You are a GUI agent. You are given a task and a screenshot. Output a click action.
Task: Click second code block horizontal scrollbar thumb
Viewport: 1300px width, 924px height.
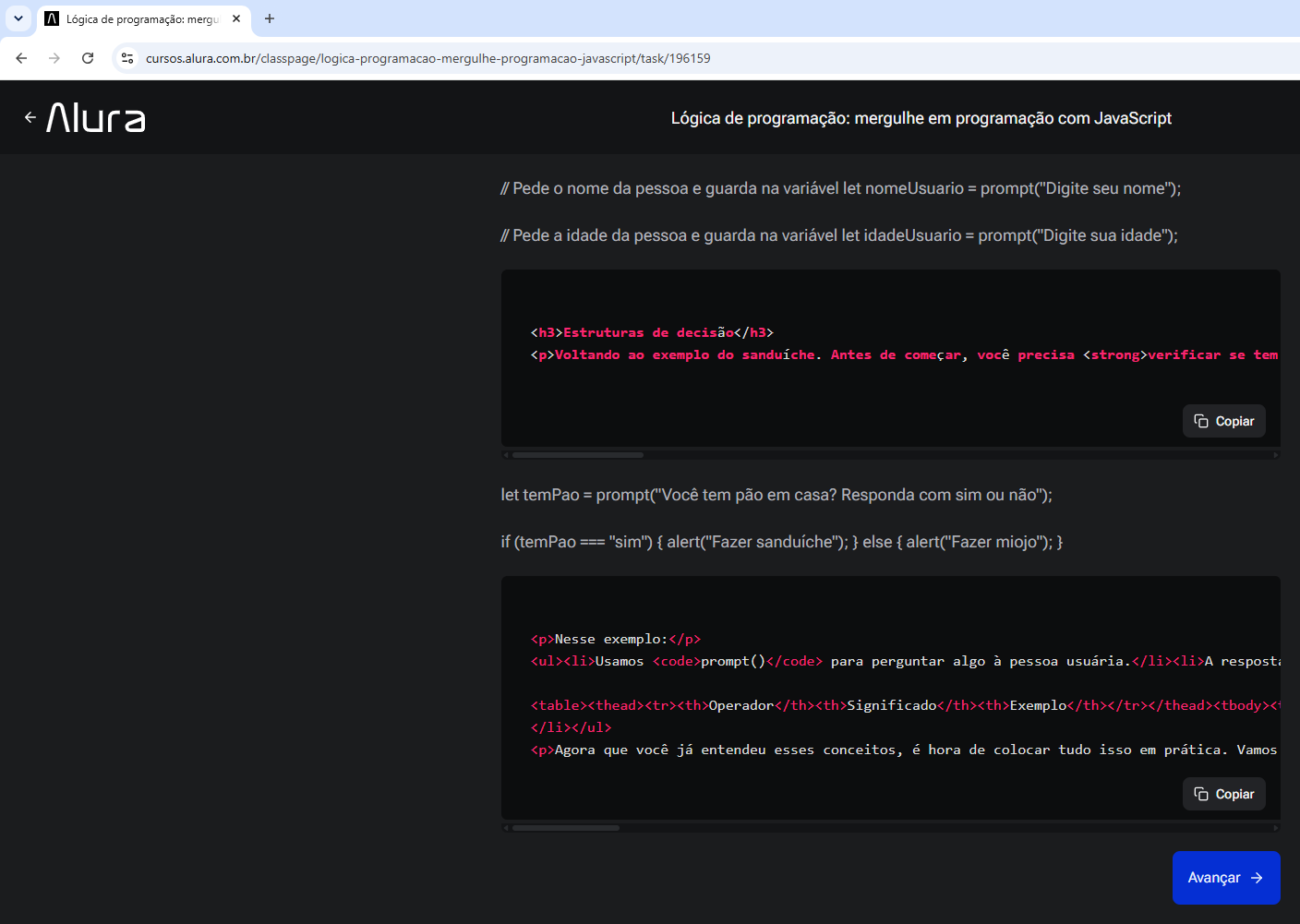click(x=566, y=828)
